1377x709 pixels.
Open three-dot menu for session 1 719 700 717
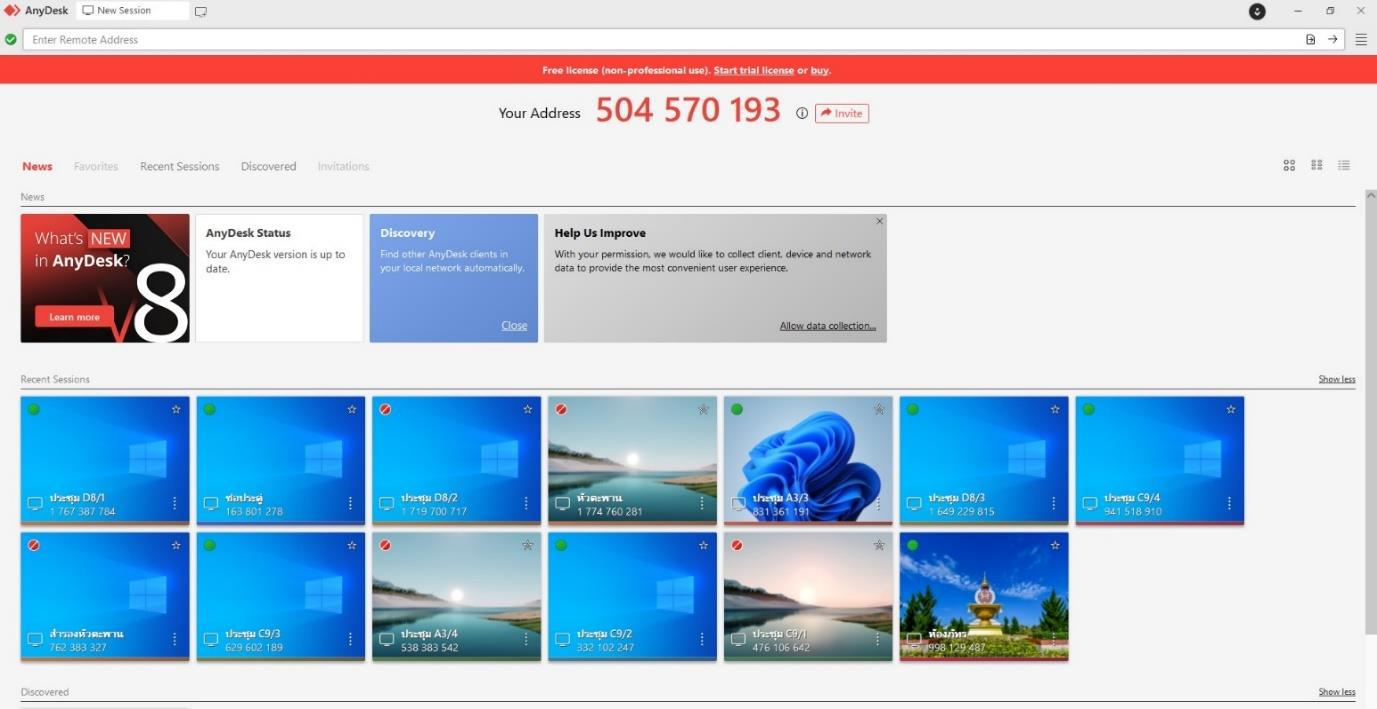pos(527,503)
